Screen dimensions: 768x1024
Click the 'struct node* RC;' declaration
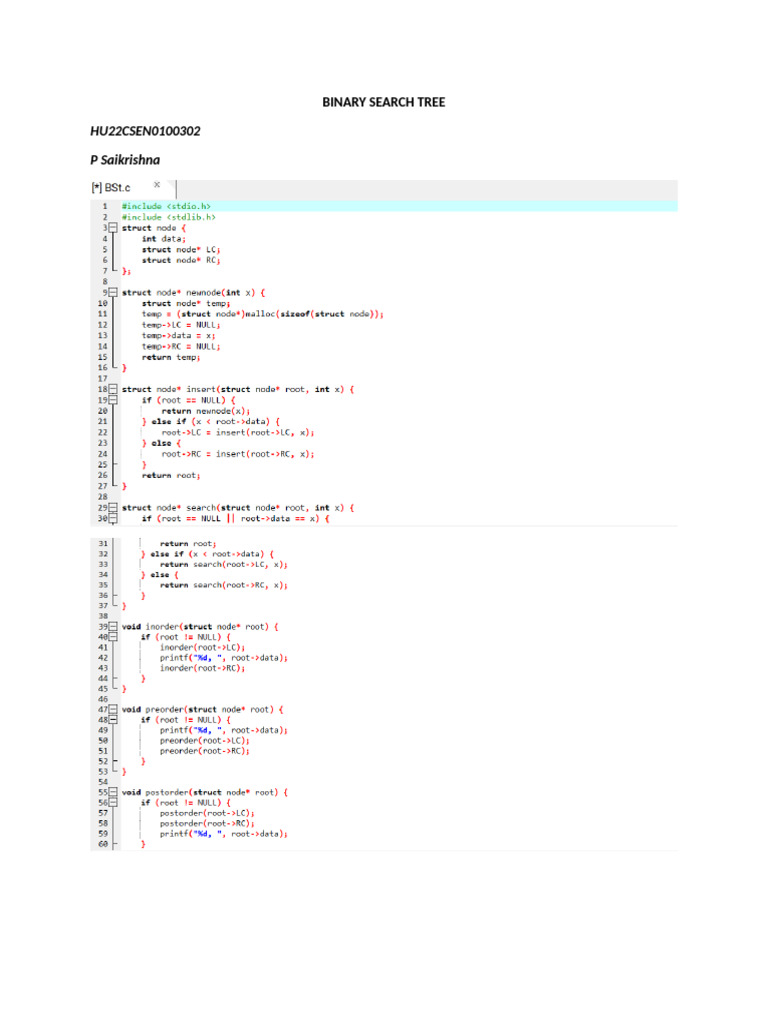pos(181,260)
